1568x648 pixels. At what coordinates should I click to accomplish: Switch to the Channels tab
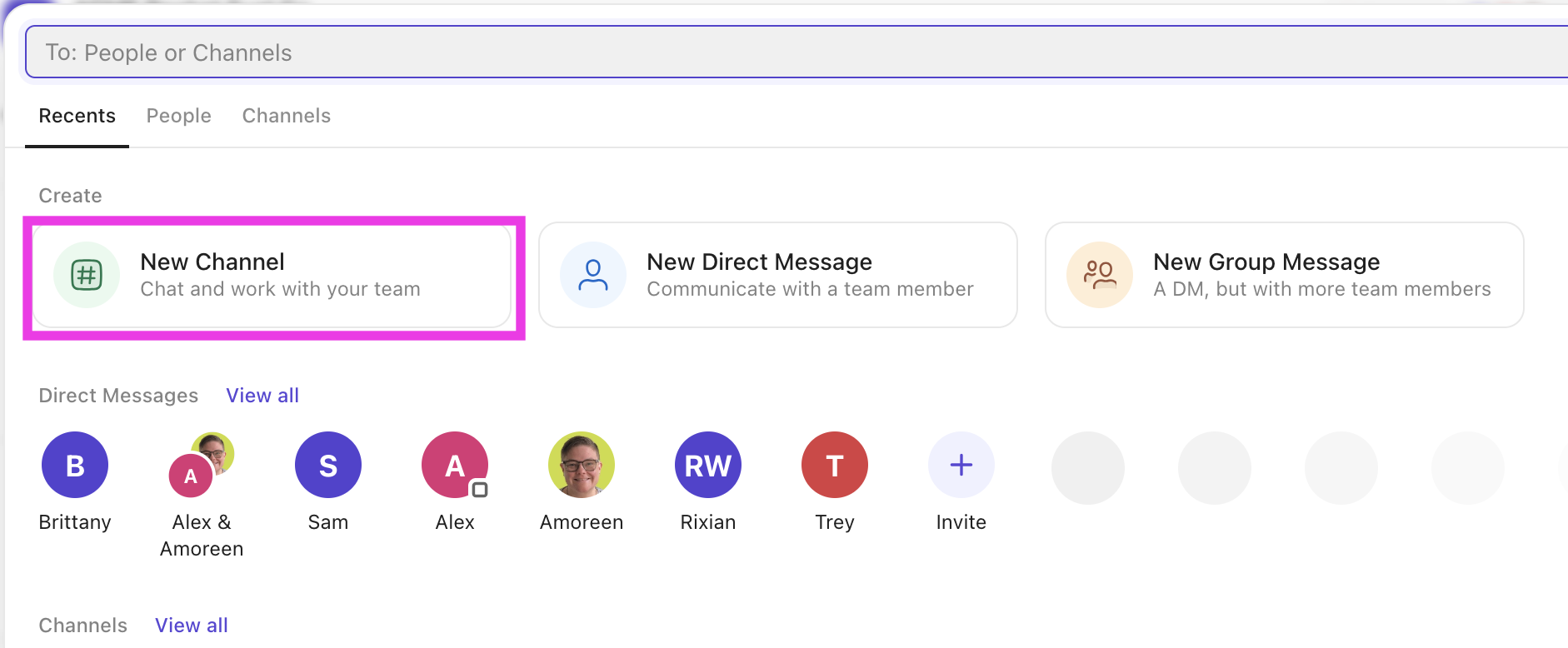[286, 115]
